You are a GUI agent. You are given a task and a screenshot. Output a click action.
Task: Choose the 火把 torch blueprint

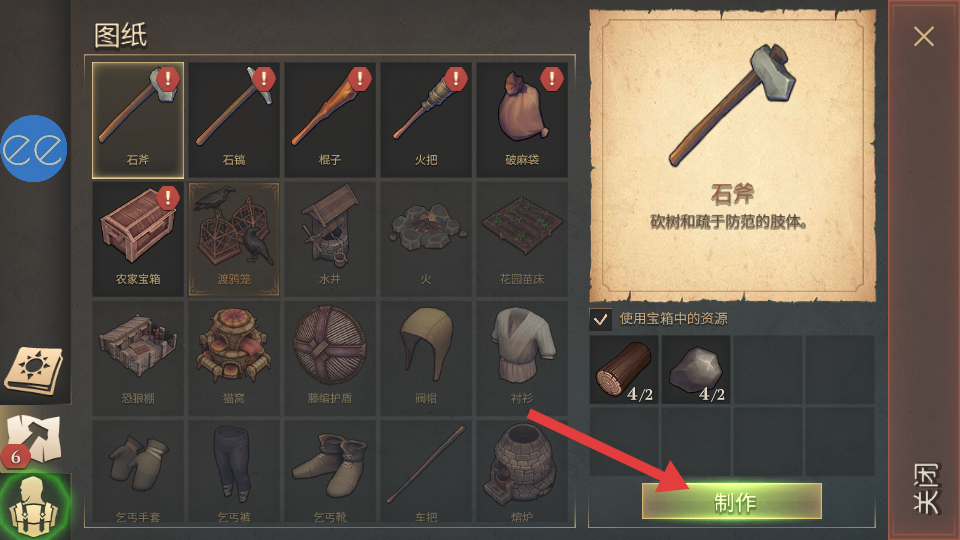tap(426, 120)
